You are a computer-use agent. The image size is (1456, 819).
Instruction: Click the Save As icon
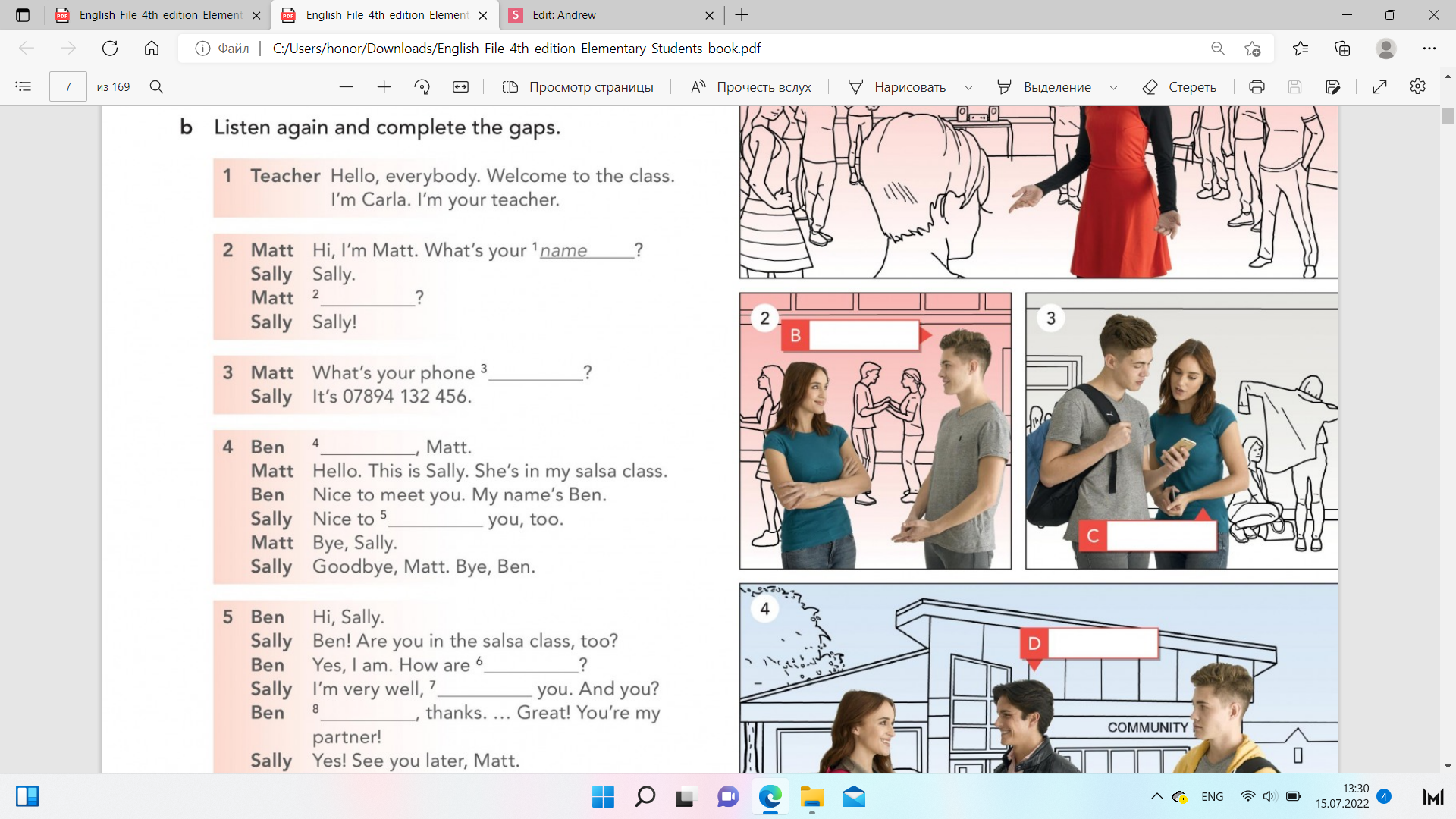(x=1332, y=86)
